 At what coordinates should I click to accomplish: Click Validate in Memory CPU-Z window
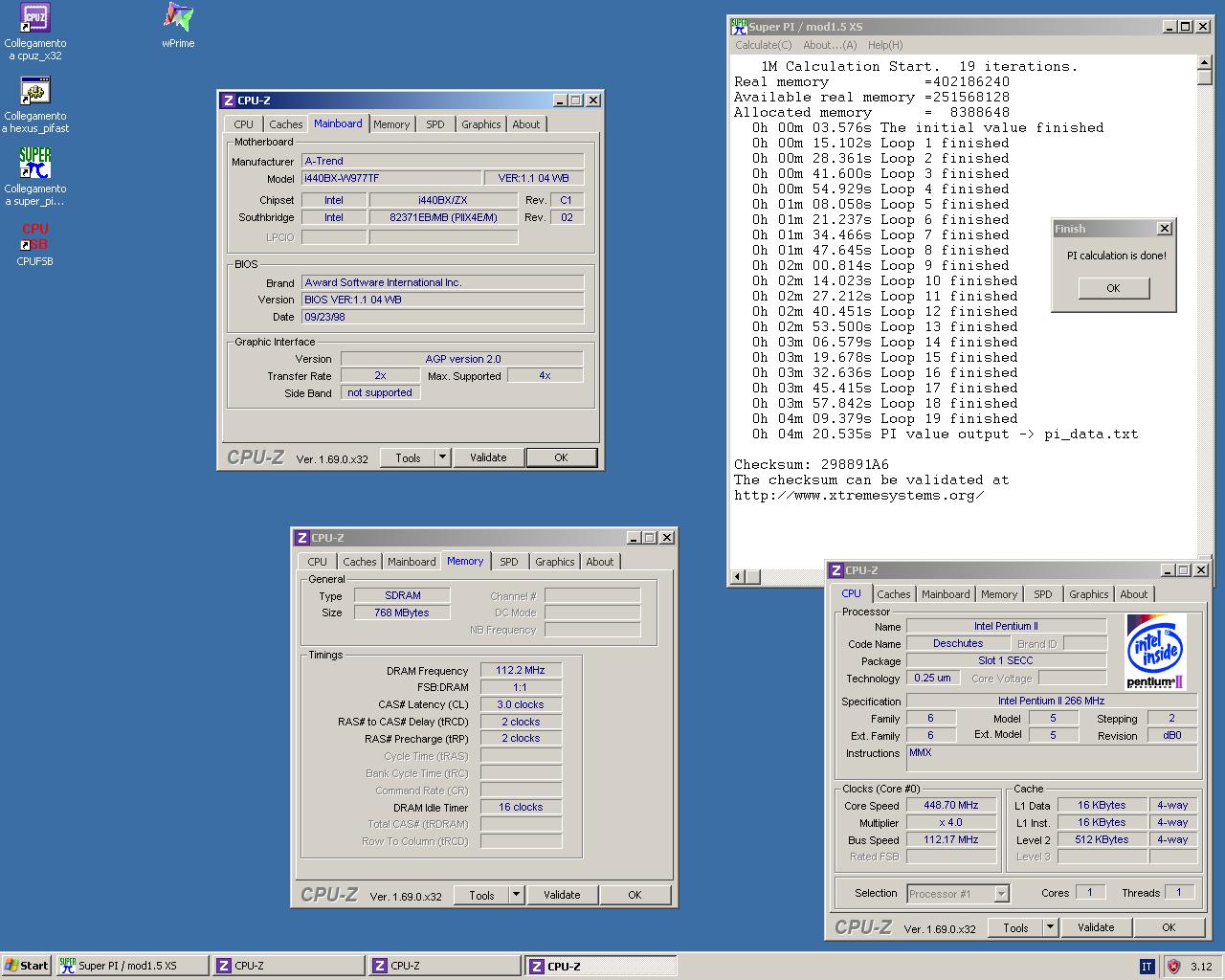coord(562,895)
